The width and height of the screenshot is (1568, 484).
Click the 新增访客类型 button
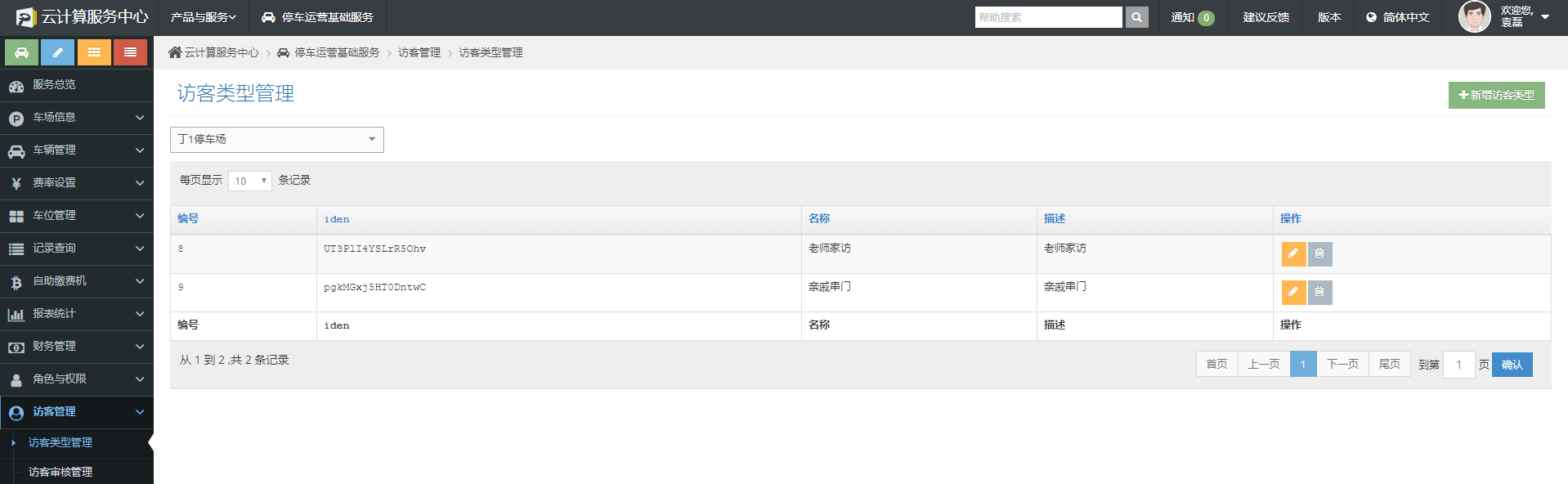pos(1496,95)
